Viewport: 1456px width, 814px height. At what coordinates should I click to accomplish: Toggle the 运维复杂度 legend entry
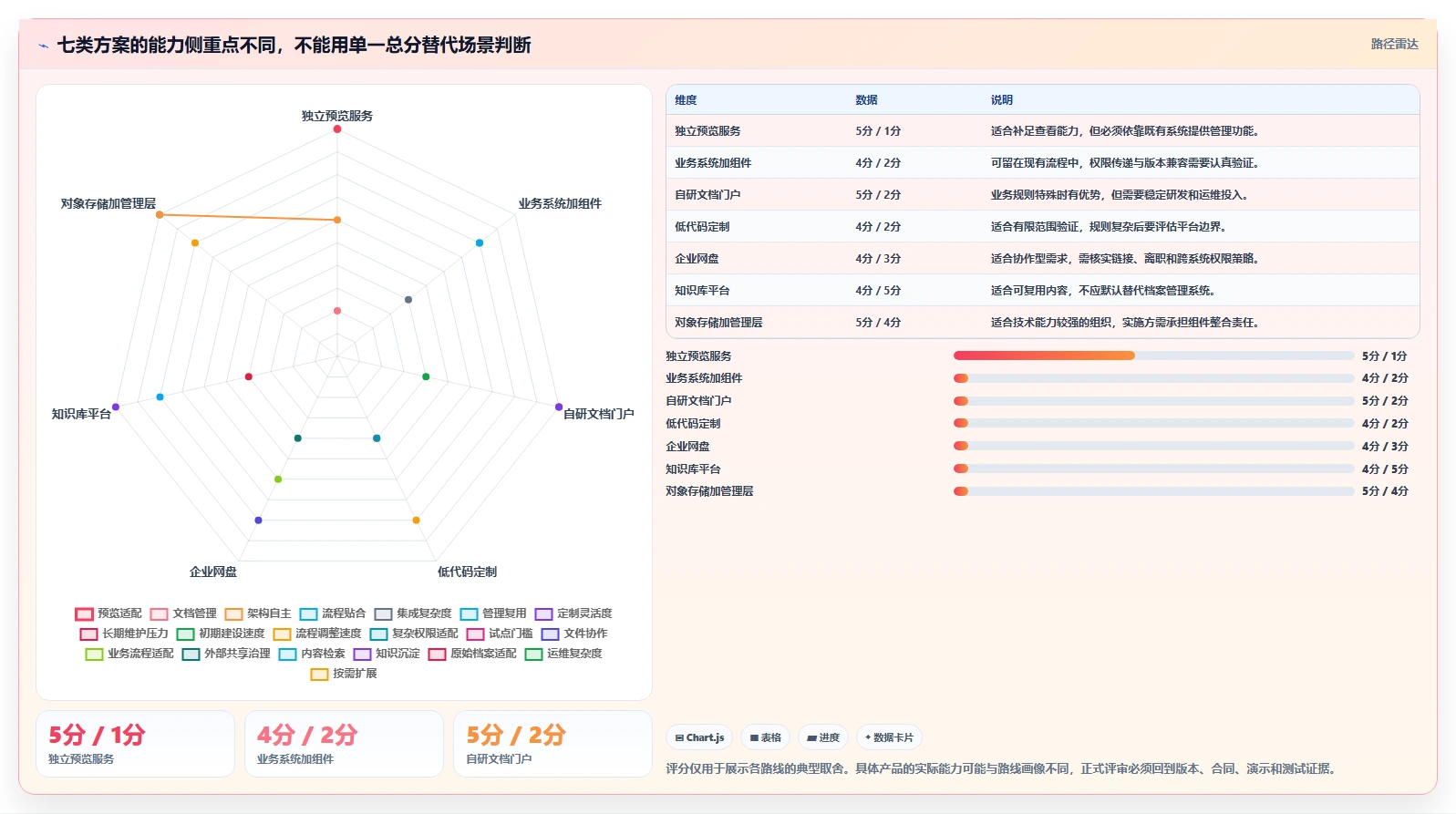coord(563,654)
